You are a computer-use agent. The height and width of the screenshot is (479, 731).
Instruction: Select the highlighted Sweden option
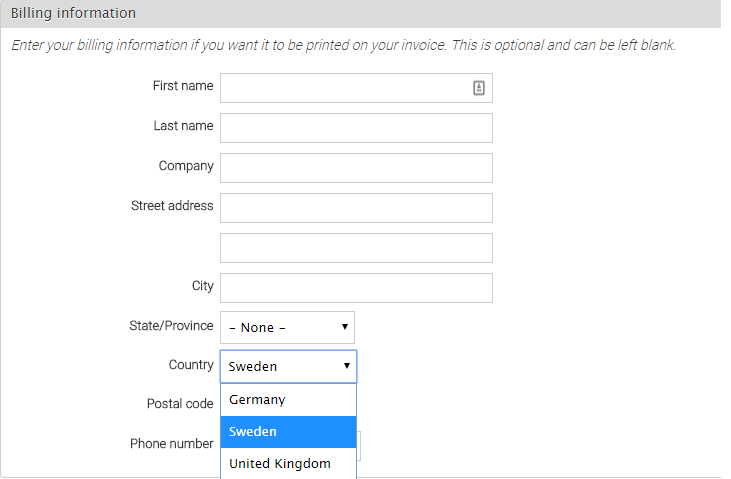point(287,432)
